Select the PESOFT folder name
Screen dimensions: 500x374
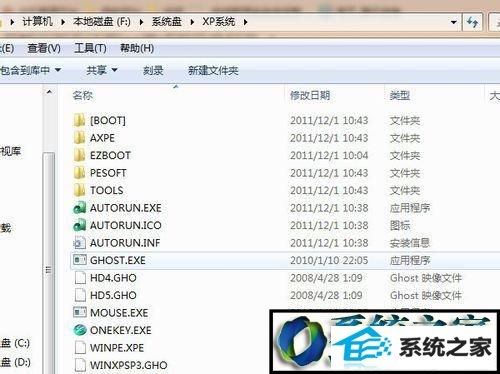[108, 173]
